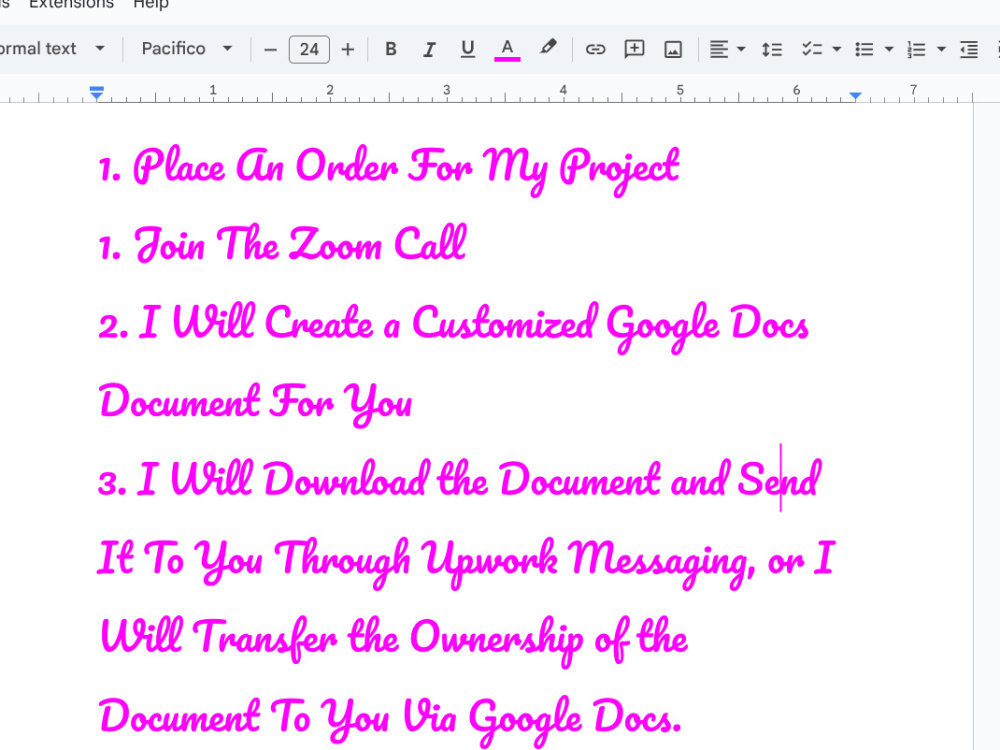Expand the alignment options arrow
1000x750 pixels.
tap(741, 49)
